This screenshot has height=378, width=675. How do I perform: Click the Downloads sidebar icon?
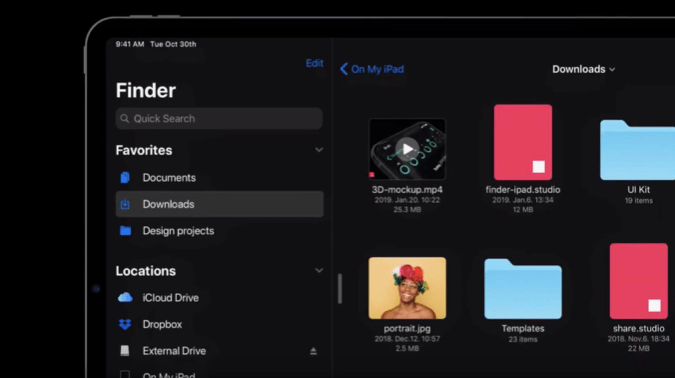[x=125, y=204]
